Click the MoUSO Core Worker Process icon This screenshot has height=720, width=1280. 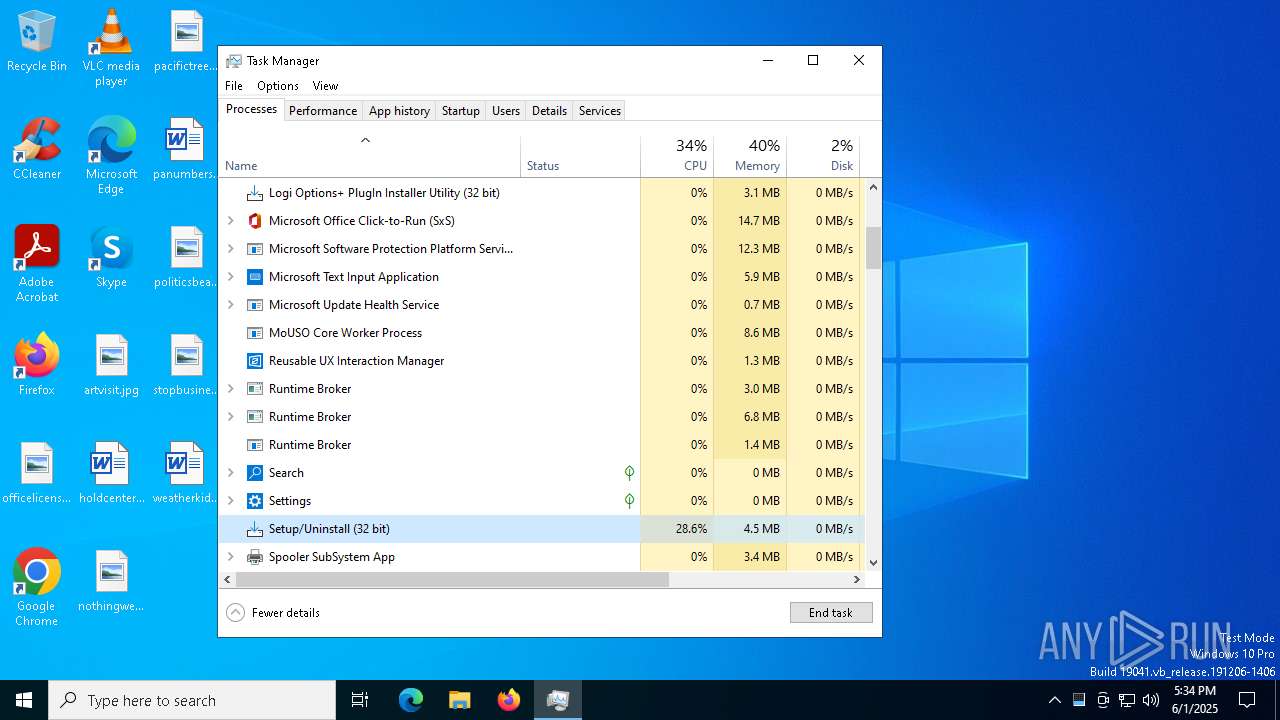(x=254, y=333)
